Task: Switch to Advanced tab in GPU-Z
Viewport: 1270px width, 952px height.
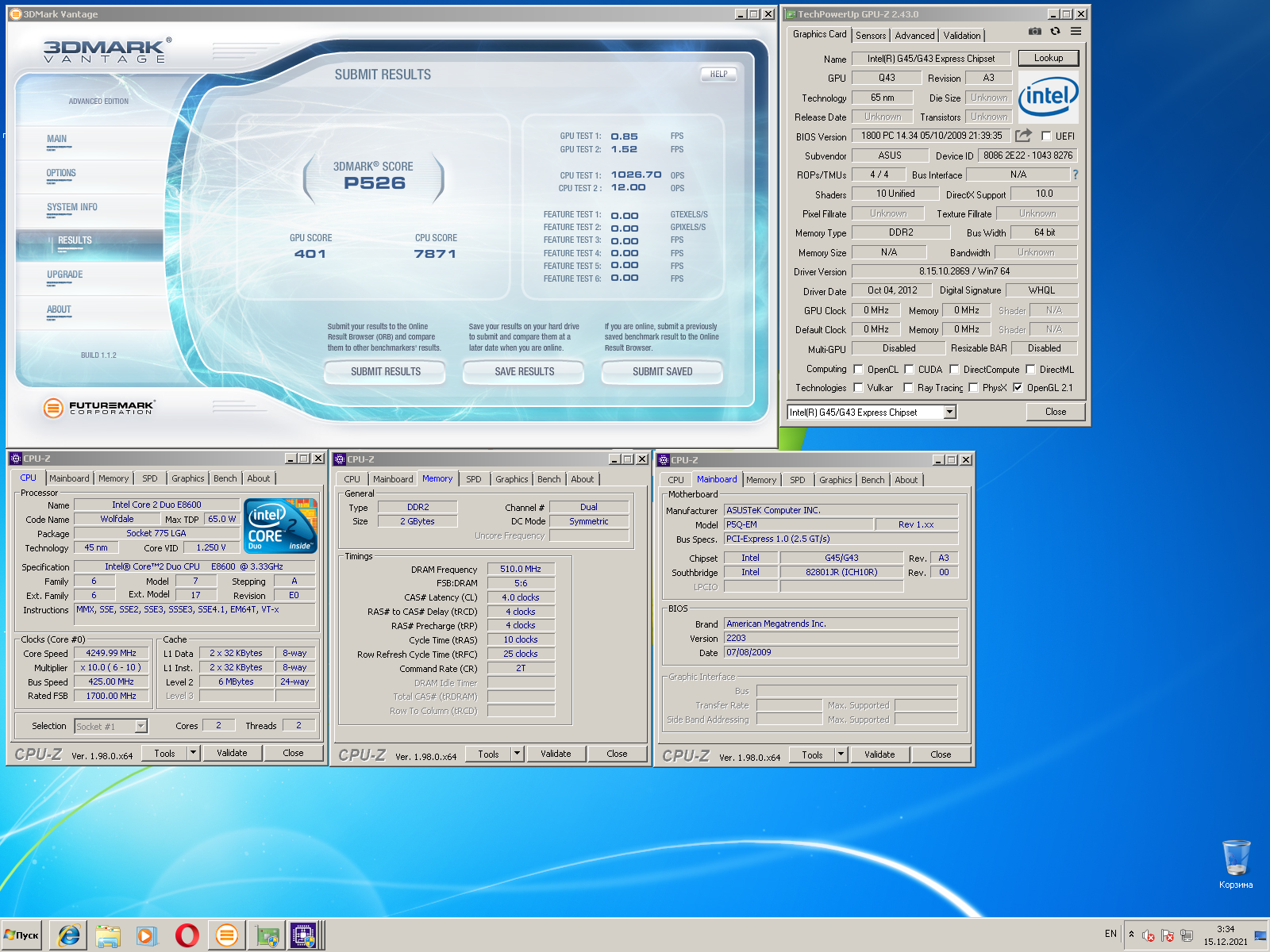Action: 914,36
